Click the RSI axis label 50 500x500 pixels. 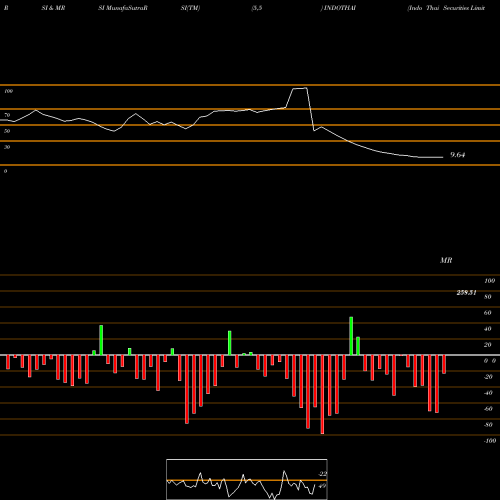click(x=7, y=131)
